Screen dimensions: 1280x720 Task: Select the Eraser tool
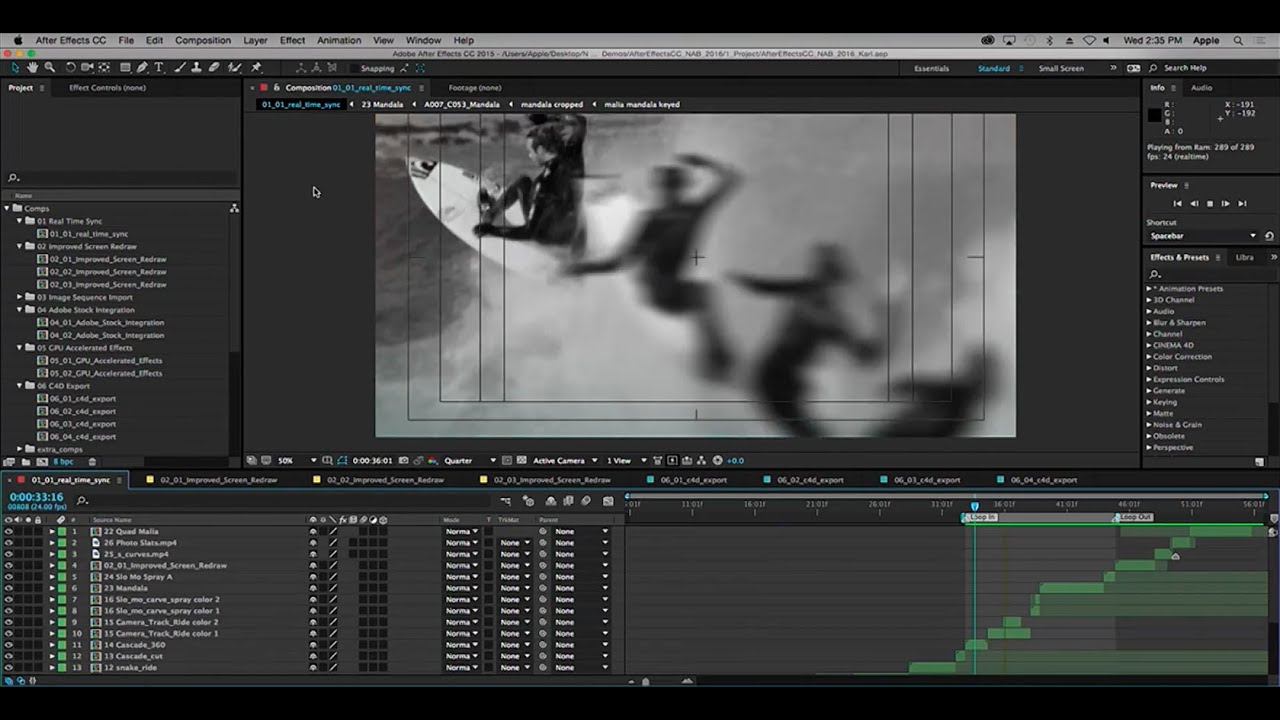click(x=214, y=68)
